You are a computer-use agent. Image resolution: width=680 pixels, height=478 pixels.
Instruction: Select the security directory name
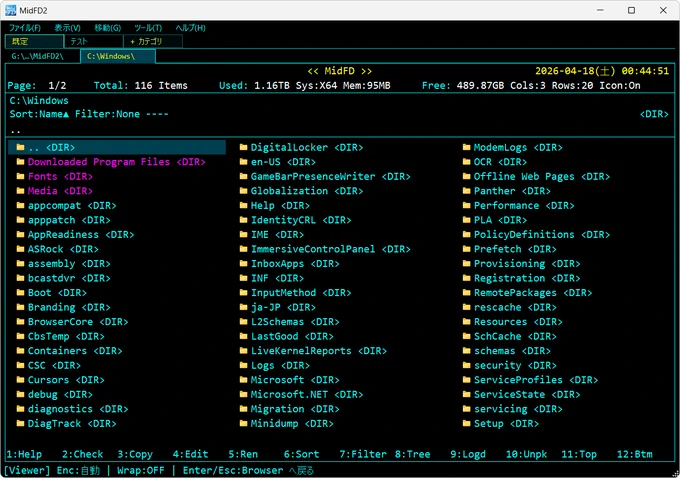(x=497, y=365)
